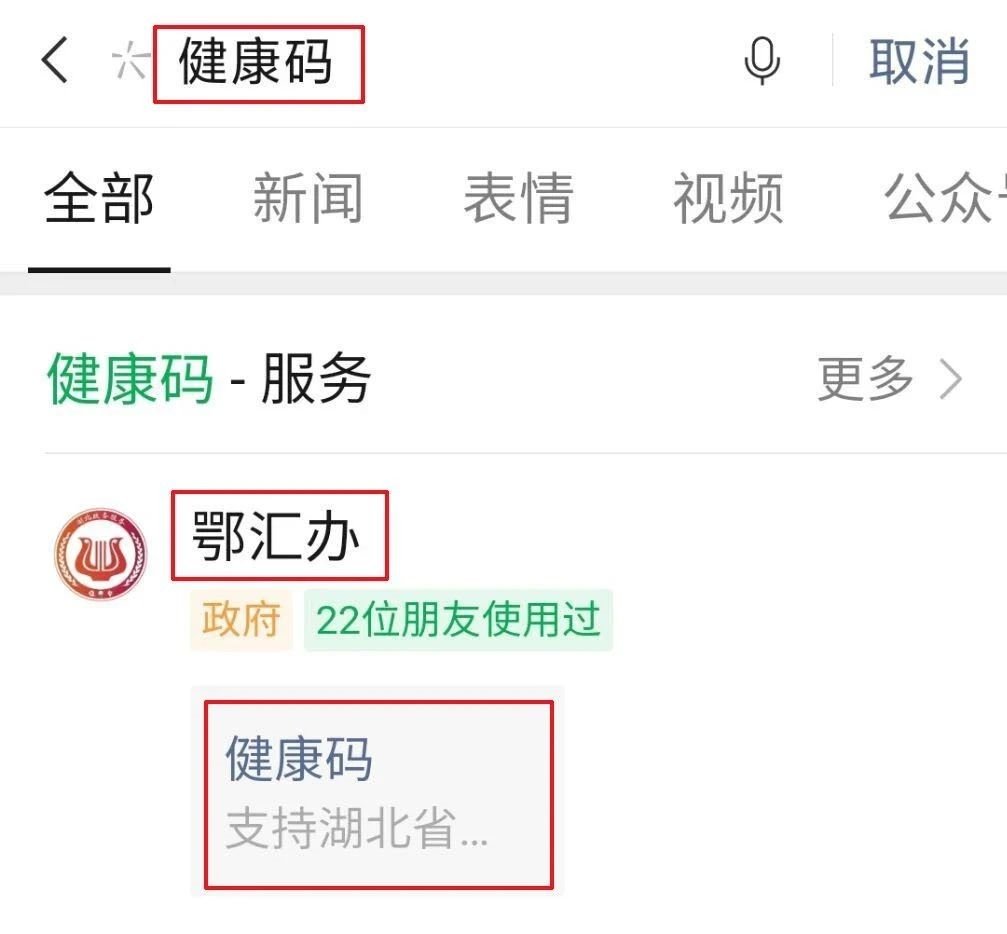Image resolution: width=1007 pixels, height=934 pixels.
Task: Tap the chevron next to 更多
Action: [951, 380]
